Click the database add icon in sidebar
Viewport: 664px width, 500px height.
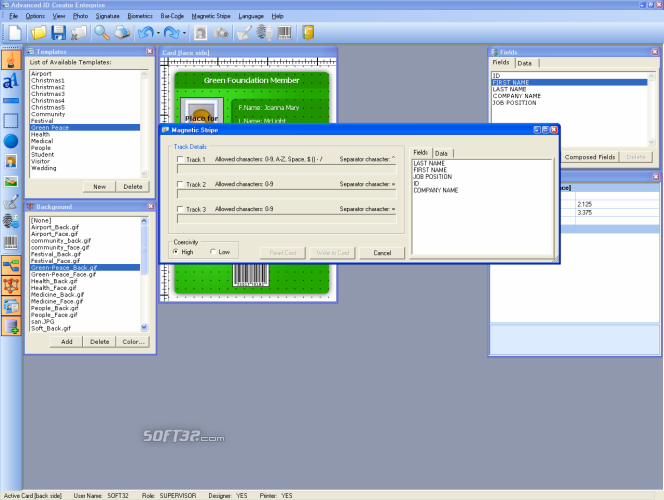(11, 326)
